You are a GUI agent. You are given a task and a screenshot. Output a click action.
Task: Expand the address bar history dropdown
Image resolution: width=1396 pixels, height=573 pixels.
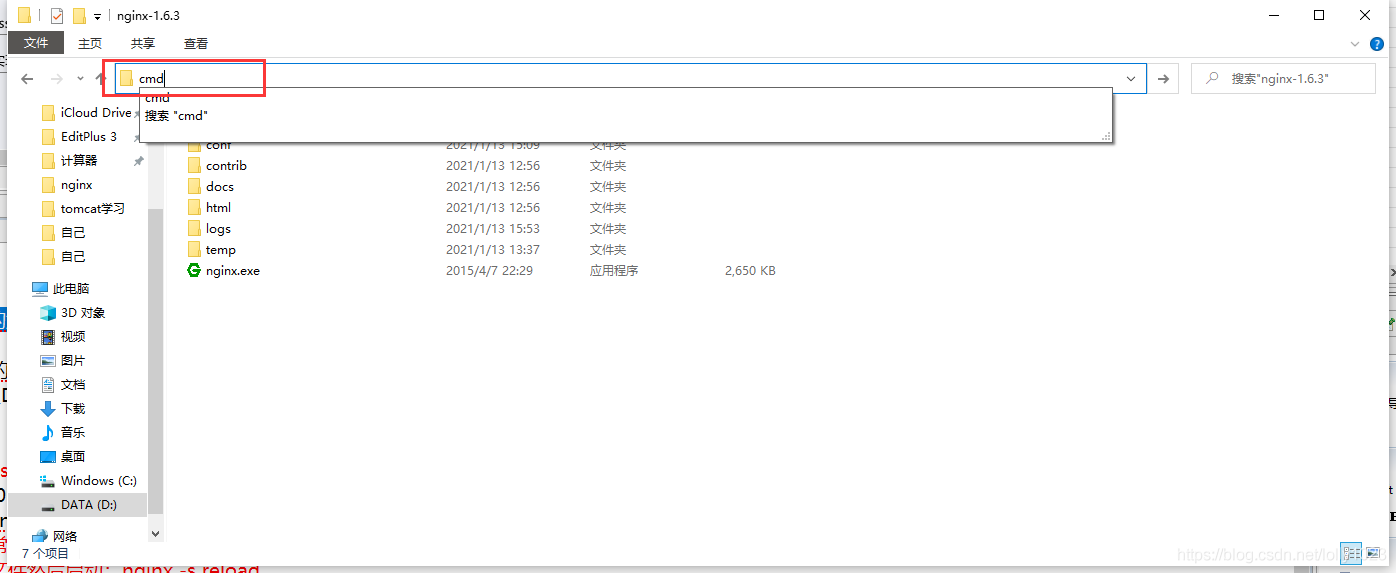coord(1132,79)
